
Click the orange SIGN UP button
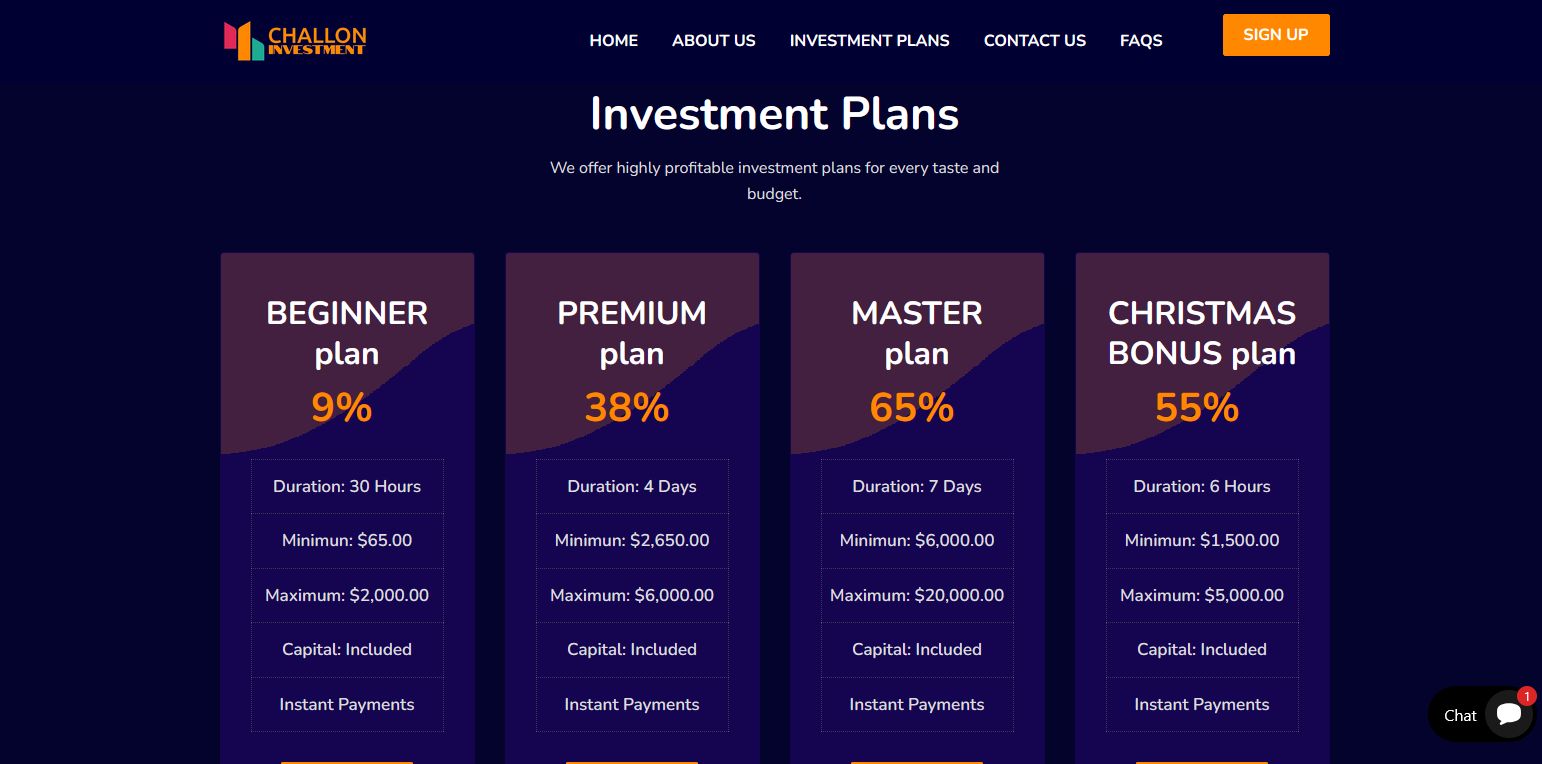[x=1276, y=35]
